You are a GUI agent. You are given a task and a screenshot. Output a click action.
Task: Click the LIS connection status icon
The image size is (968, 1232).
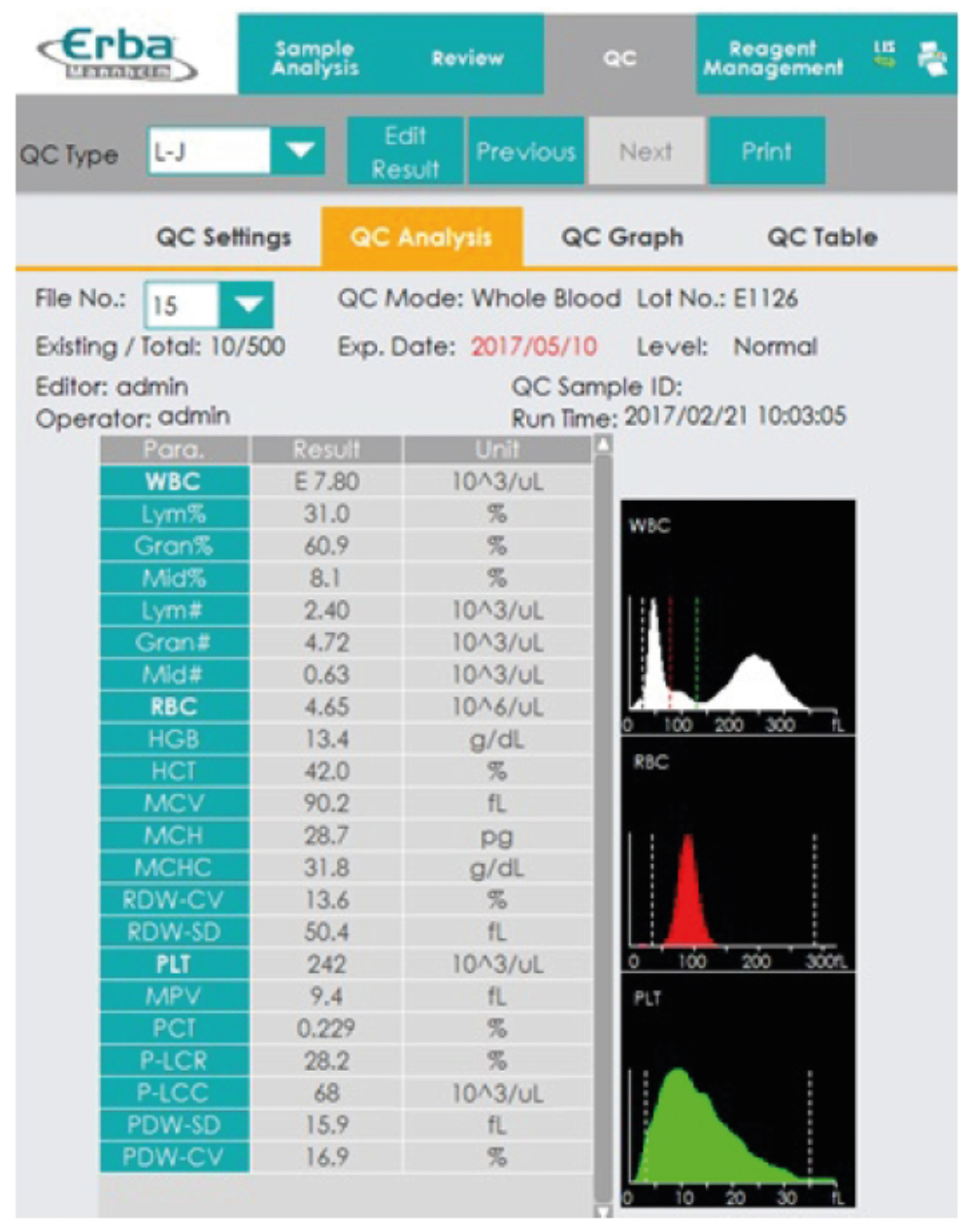pos(885,54)
